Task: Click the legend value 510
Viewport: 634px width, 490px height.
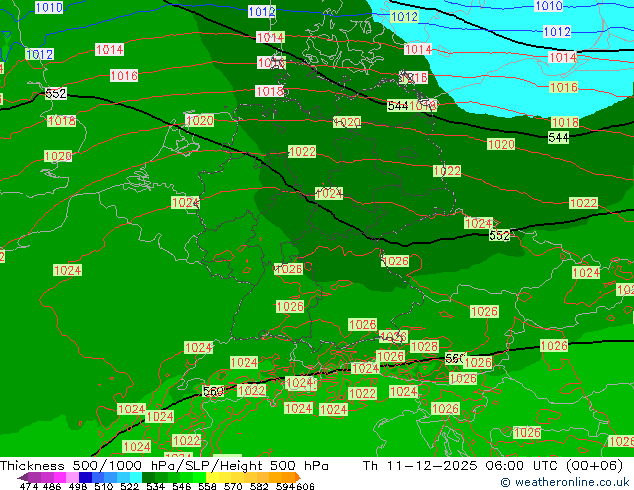Action: (104, 486)
